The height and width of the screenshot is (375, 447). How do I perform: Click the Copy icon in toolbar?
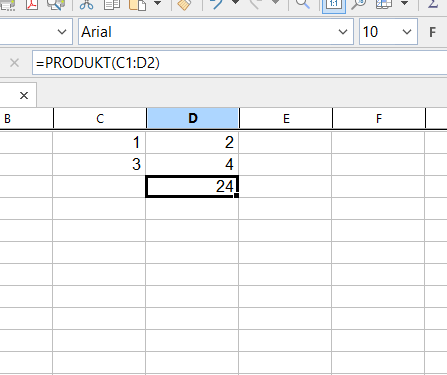point(112,4)
